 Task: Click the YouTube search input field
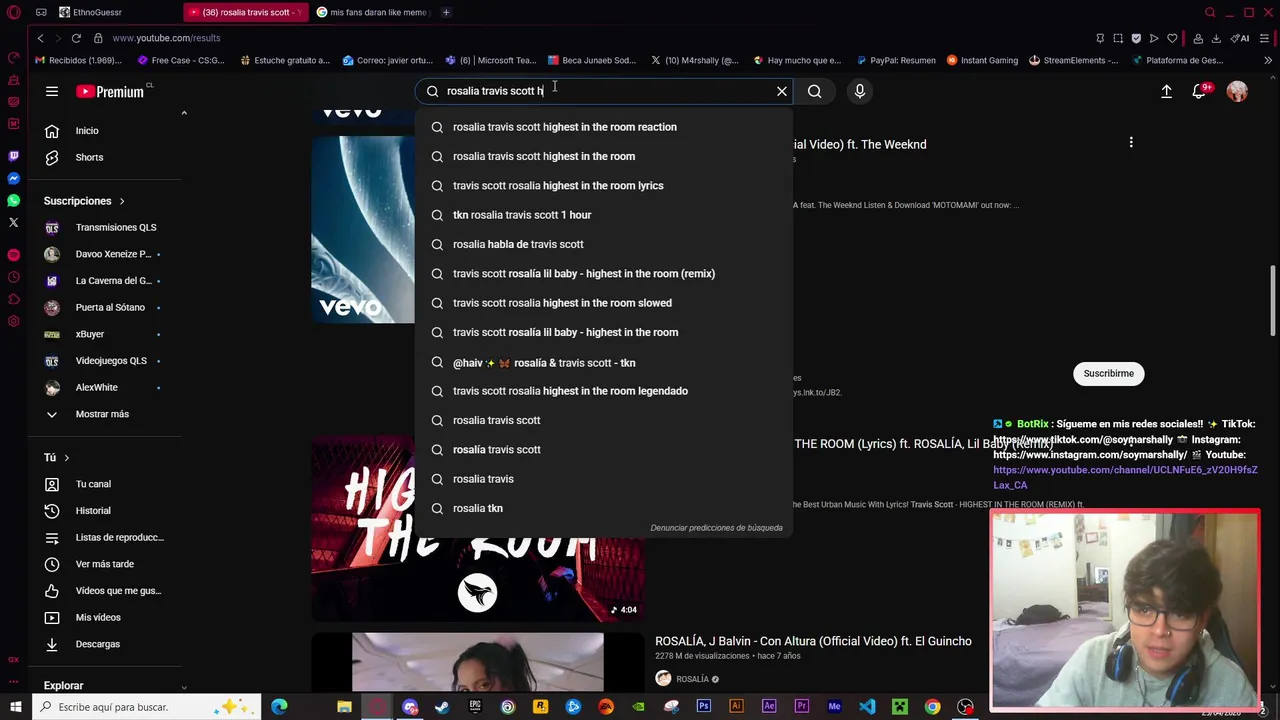(605, 91)
